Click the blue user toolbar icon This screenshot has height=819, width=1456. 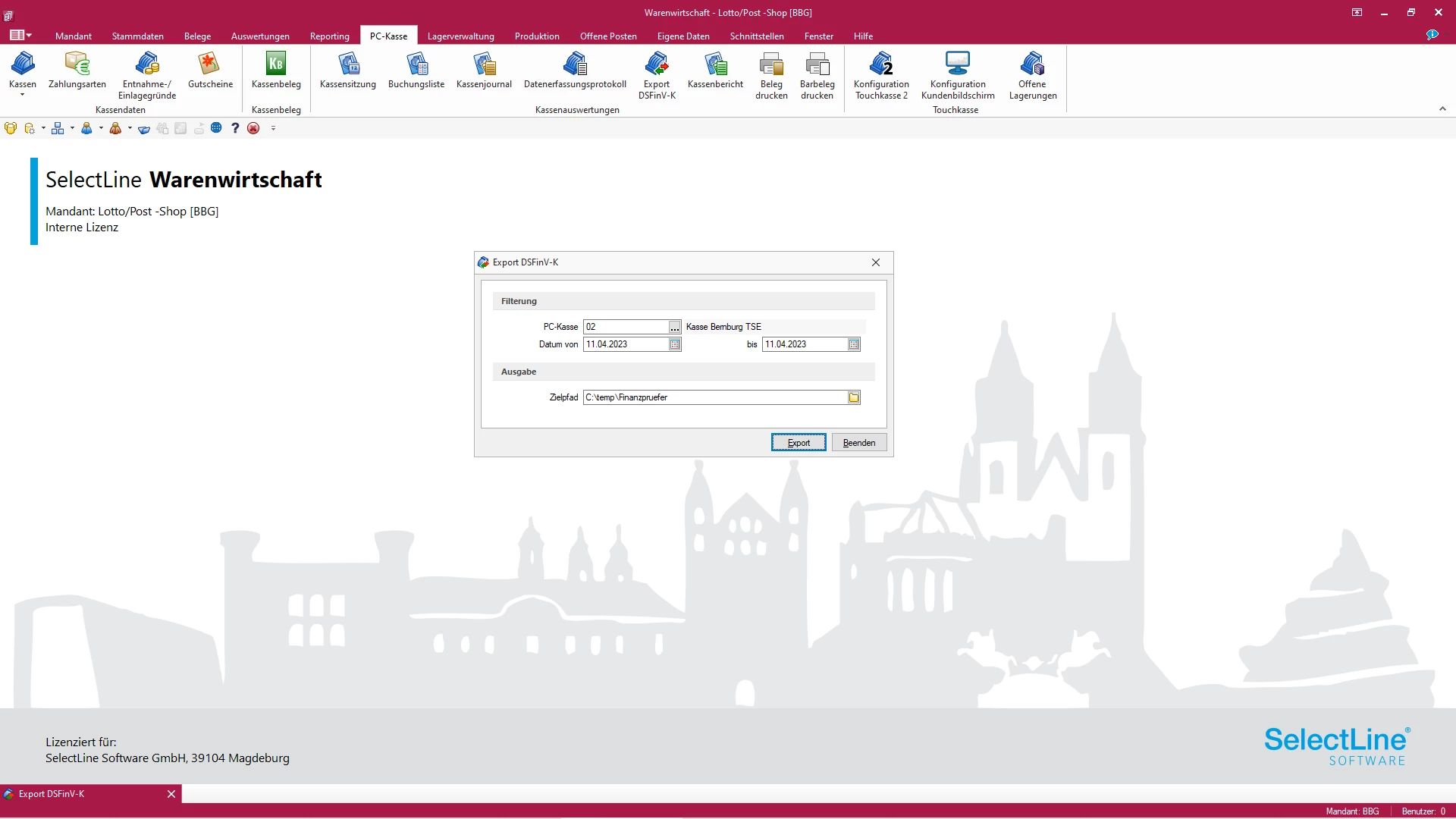(86, 128)
